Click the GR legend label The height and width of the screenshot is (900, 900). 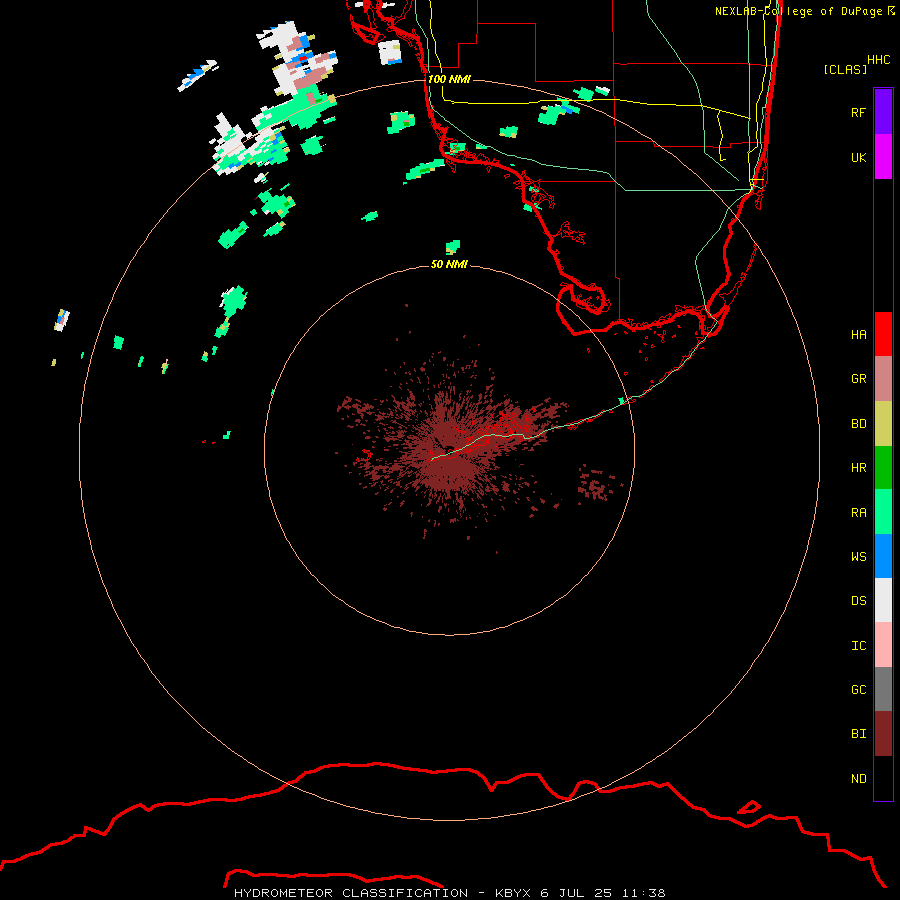pos(858,379)
